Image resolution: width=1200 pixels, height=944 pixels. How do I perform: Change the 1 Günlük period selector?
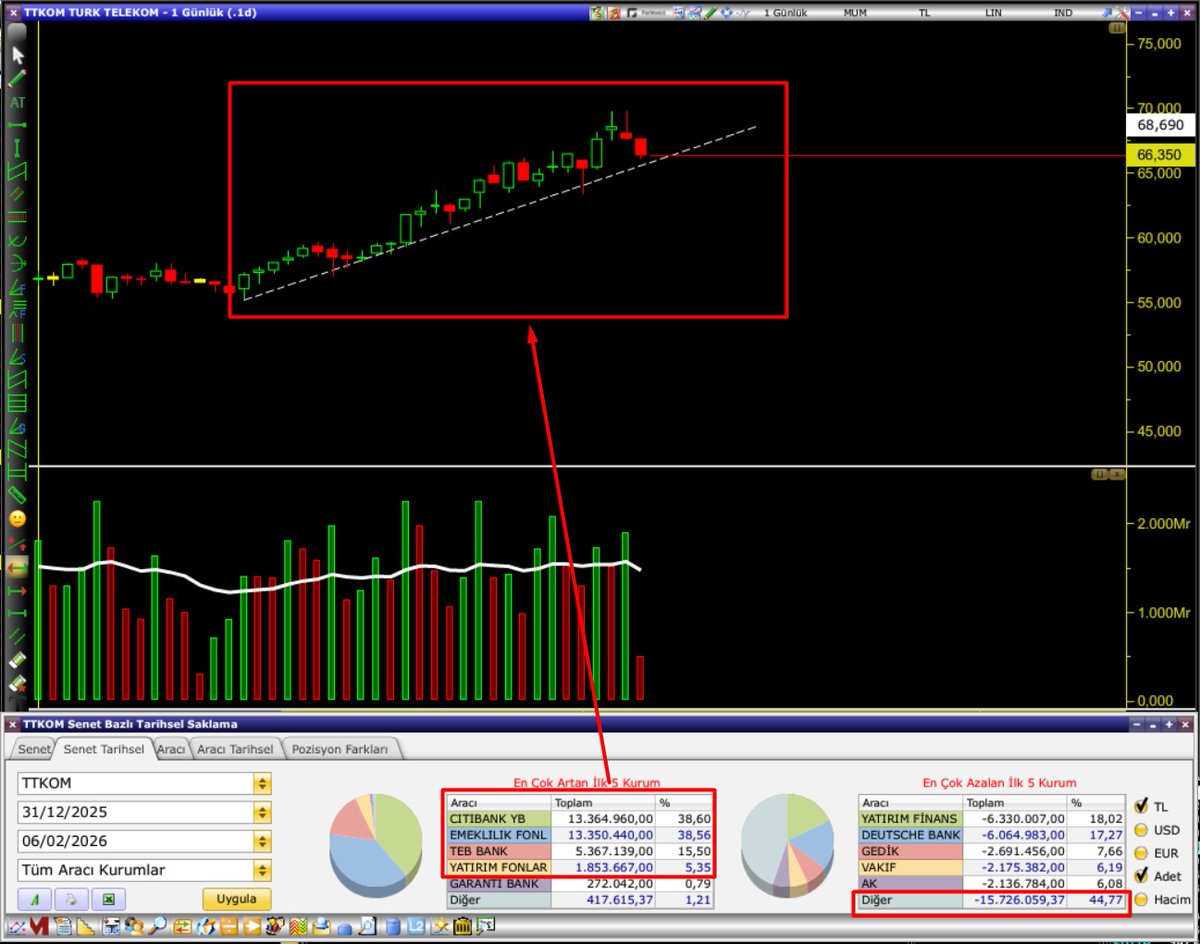point(785,13)
